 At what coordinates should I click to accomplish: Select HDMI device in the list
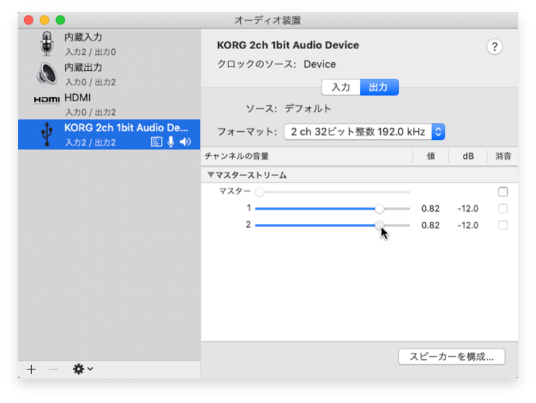pyautogui.click(x=109, y=104)
